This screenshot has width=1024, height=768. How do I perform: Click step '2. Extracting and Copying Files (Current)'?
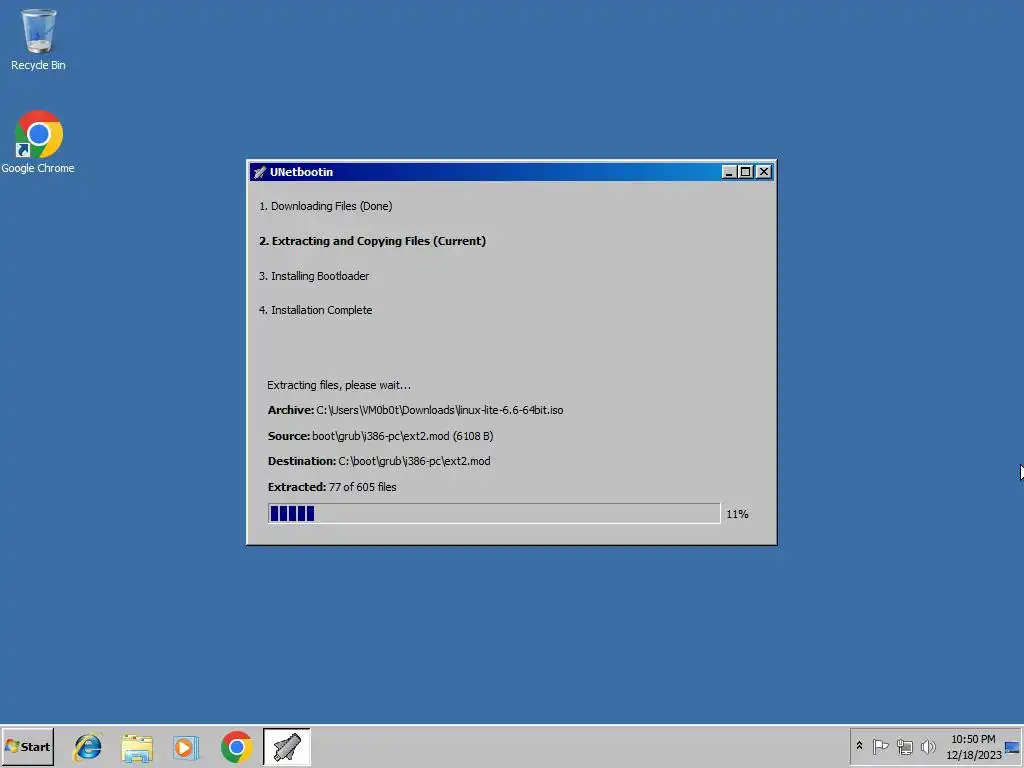tap(372, 241)
